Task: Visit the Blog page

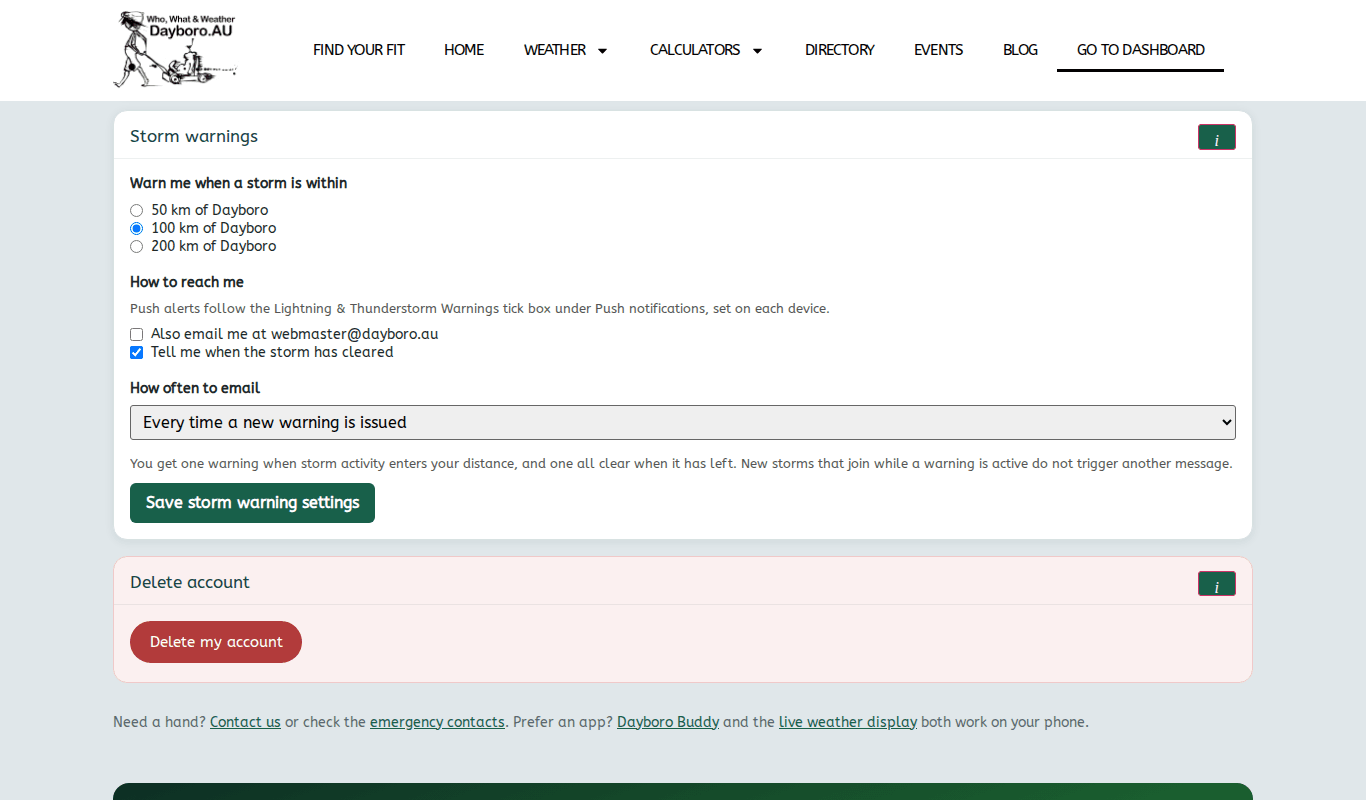Action: (x=1020, y=50)
